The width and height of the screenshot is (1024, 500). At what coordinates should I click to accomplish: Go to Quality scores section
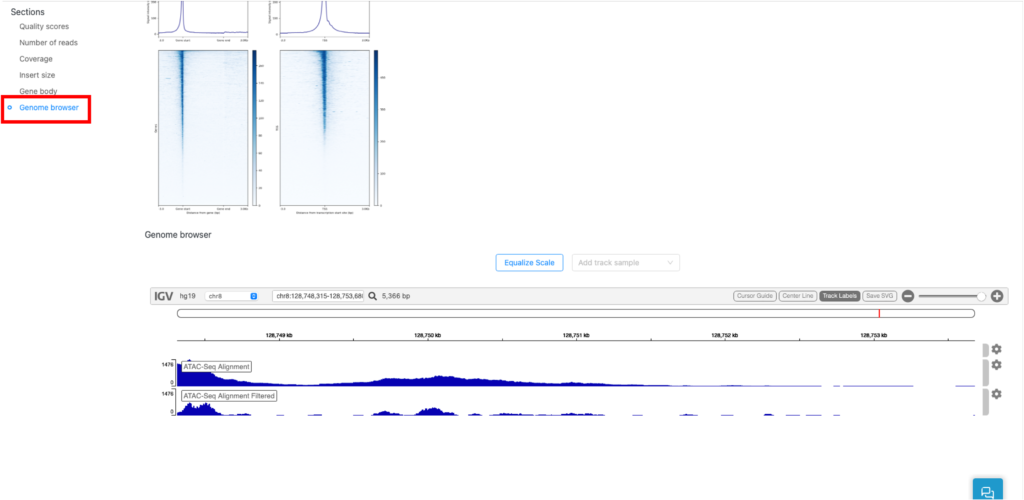[x=44, y=27]
